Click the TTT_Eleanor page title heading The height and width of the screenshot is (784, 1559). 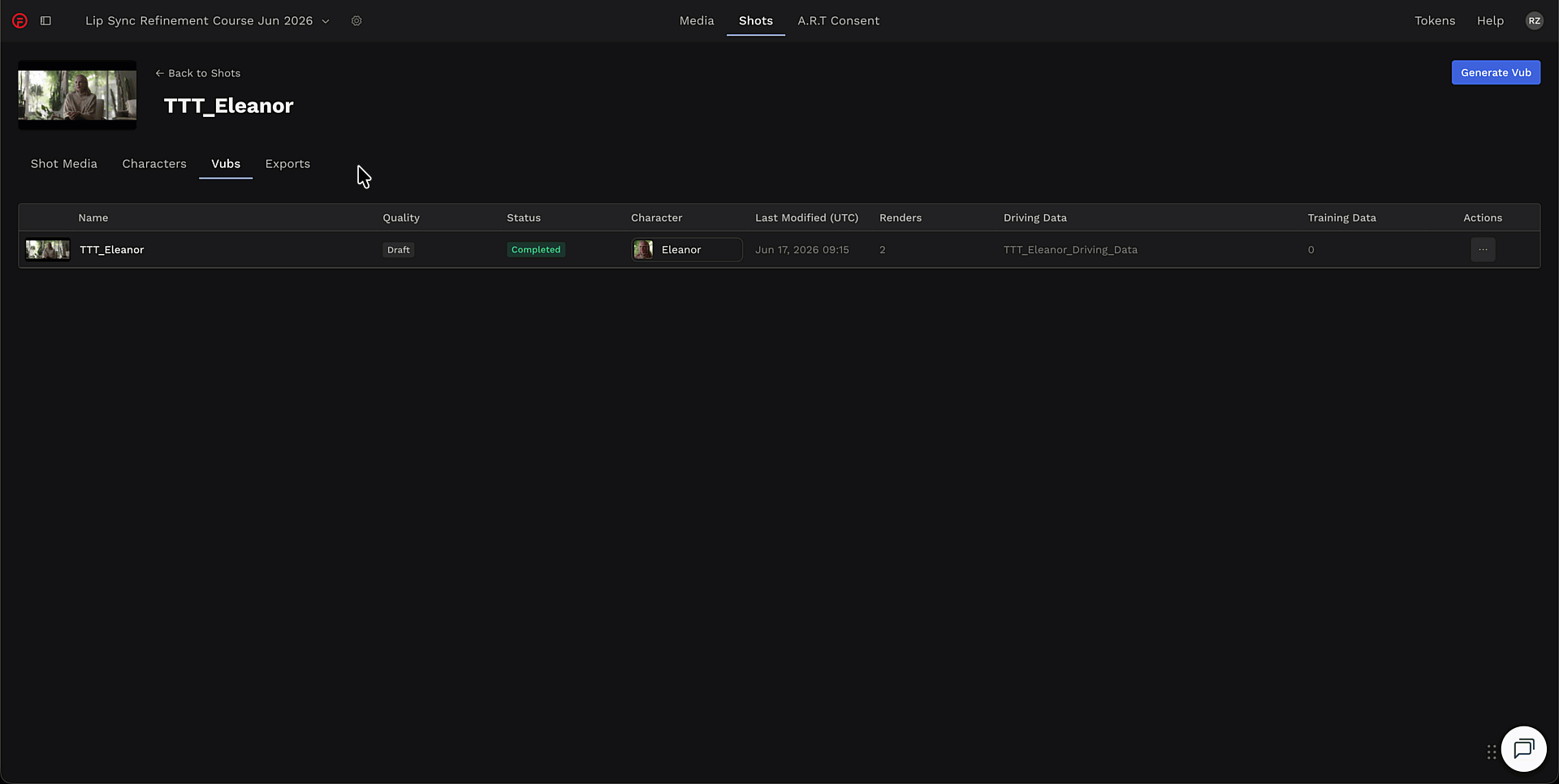point(228,106)
